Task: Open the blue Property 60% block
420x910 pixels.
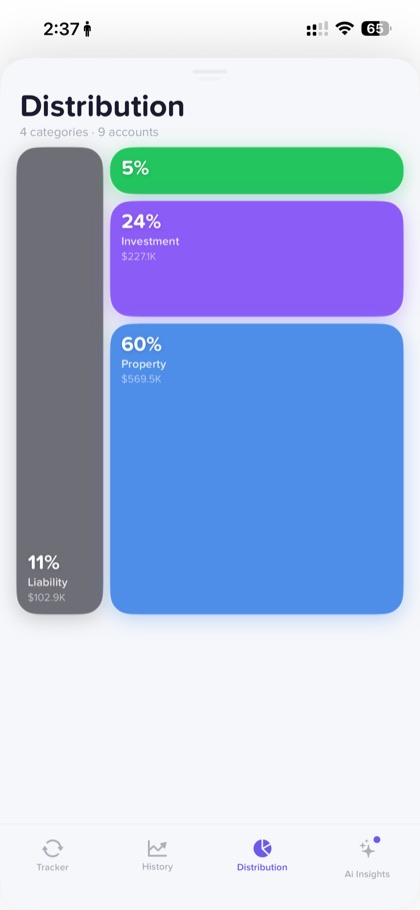Action: point(256,469)
